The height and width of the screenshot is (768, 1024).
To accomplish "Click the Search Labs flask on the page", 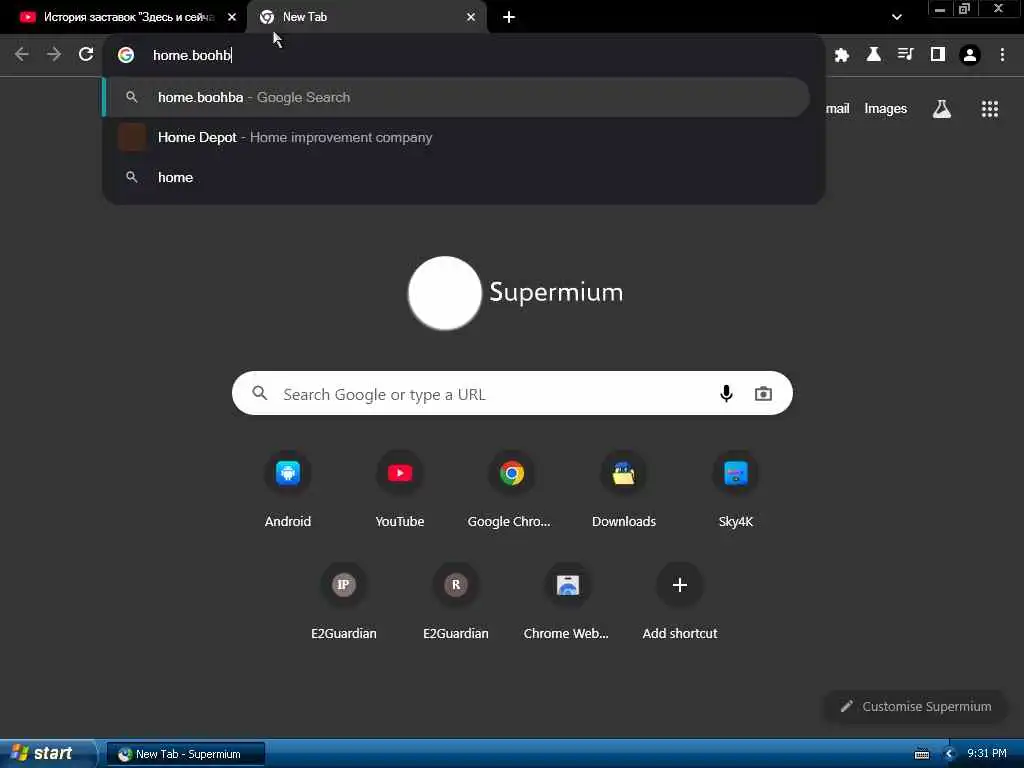I will (x=941, y=109).
